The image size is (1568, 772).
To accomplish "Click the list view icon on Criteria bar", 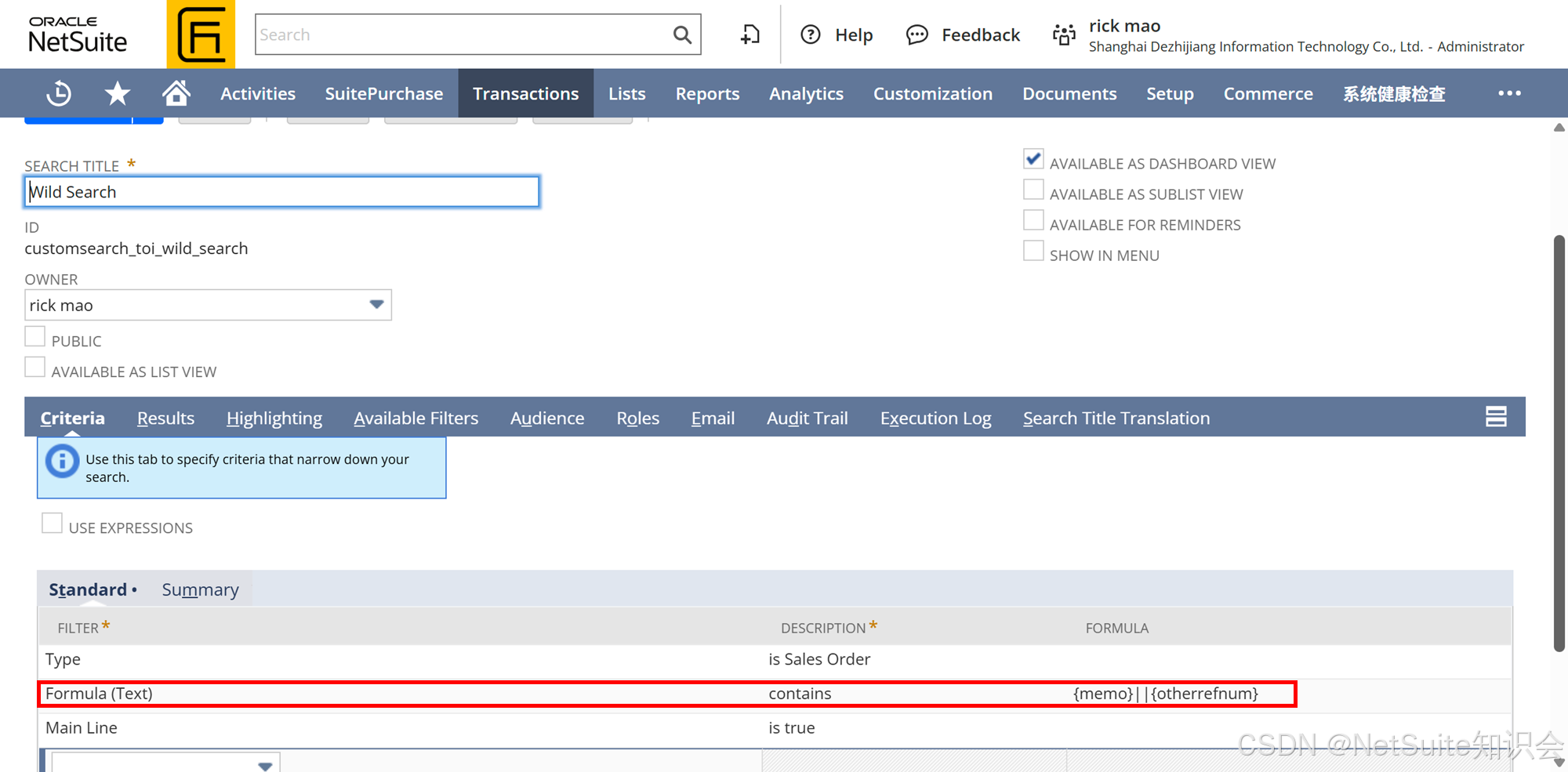I will point(1496,417).
